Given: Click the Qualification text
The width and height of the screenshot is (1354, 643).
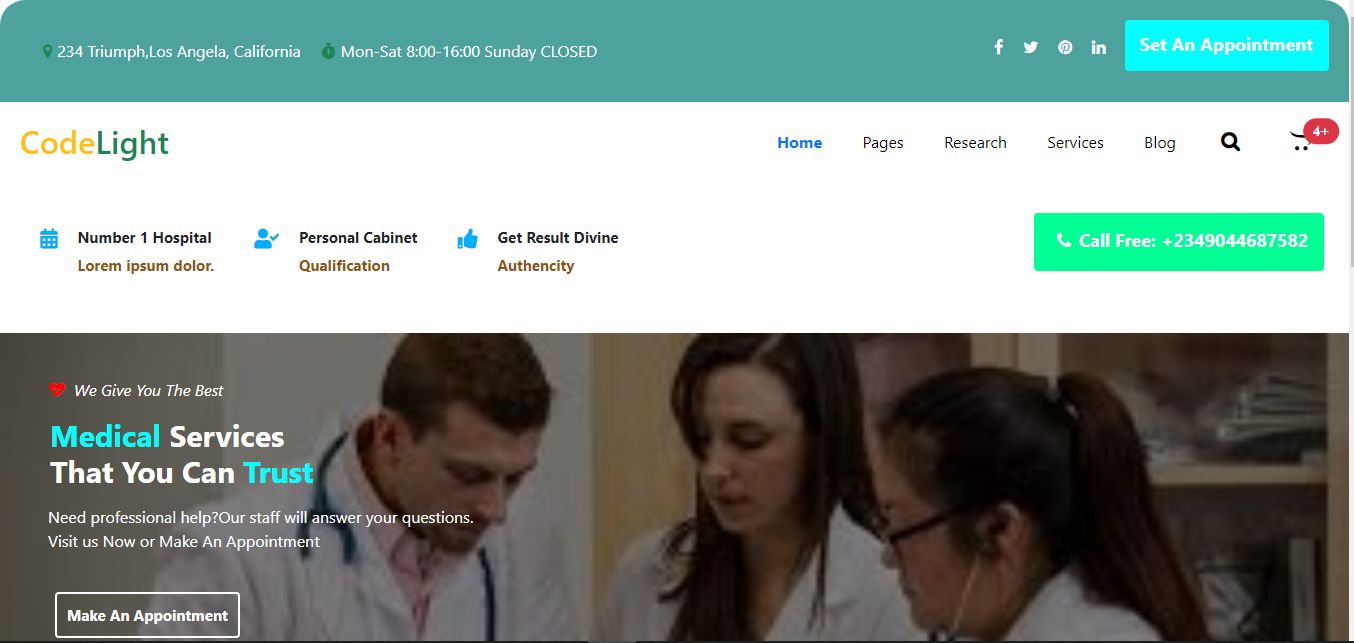Looking at the screenshot, I should click(x=344, y=266).
